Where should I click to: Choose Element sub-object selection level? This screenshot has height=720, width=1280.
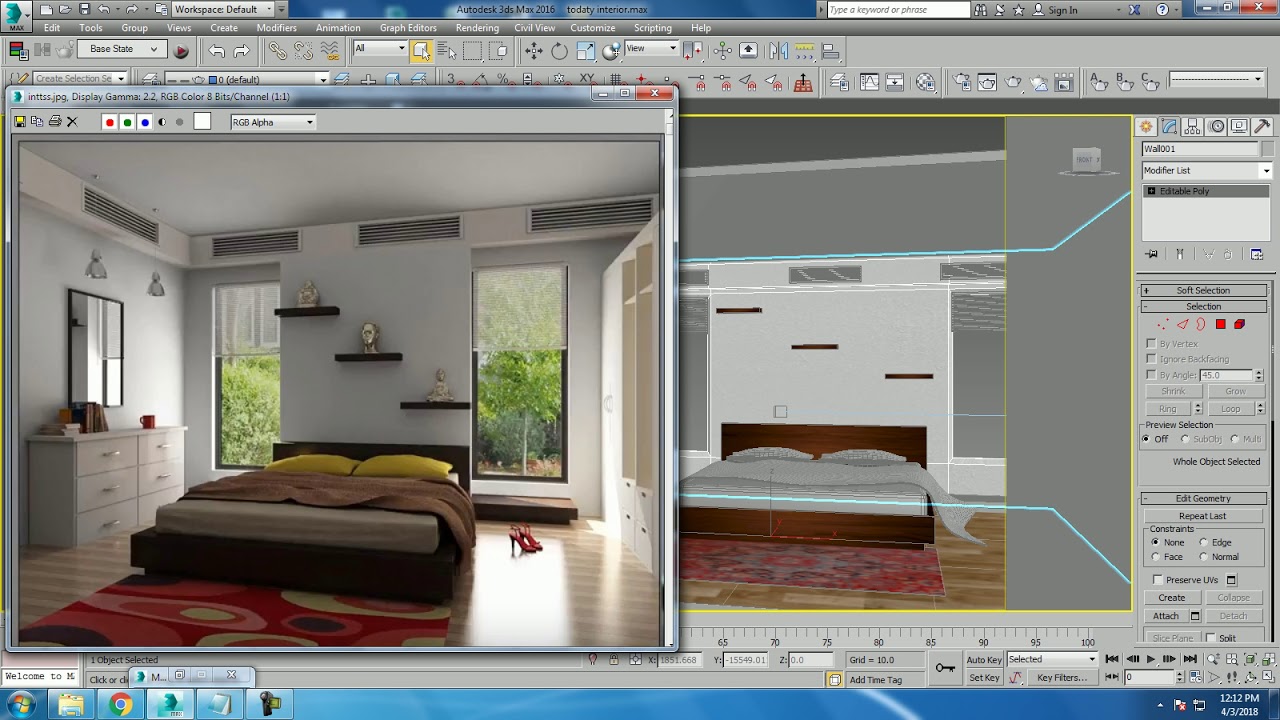[x=1239, y=324]
